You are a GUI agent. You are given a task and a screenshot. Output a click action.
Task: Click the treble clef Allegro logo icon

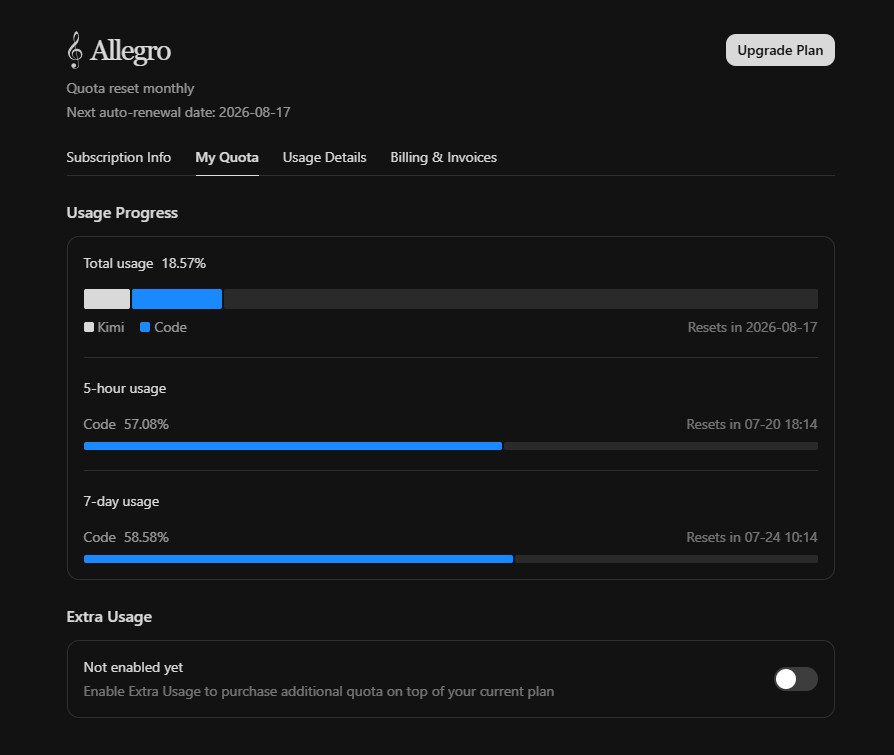click(75, 50)
